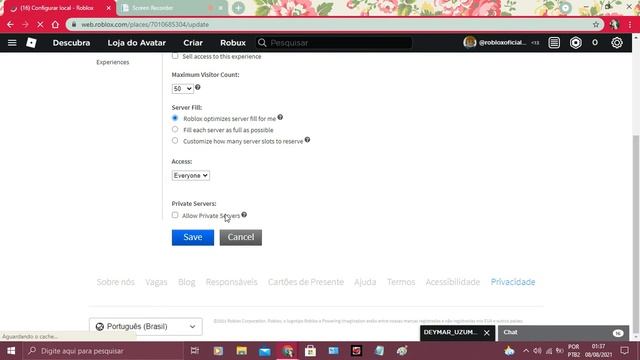Screen dimensions: 640x360
Task: Select Fill each server as full as possible
Action: (x=175, y=129)
